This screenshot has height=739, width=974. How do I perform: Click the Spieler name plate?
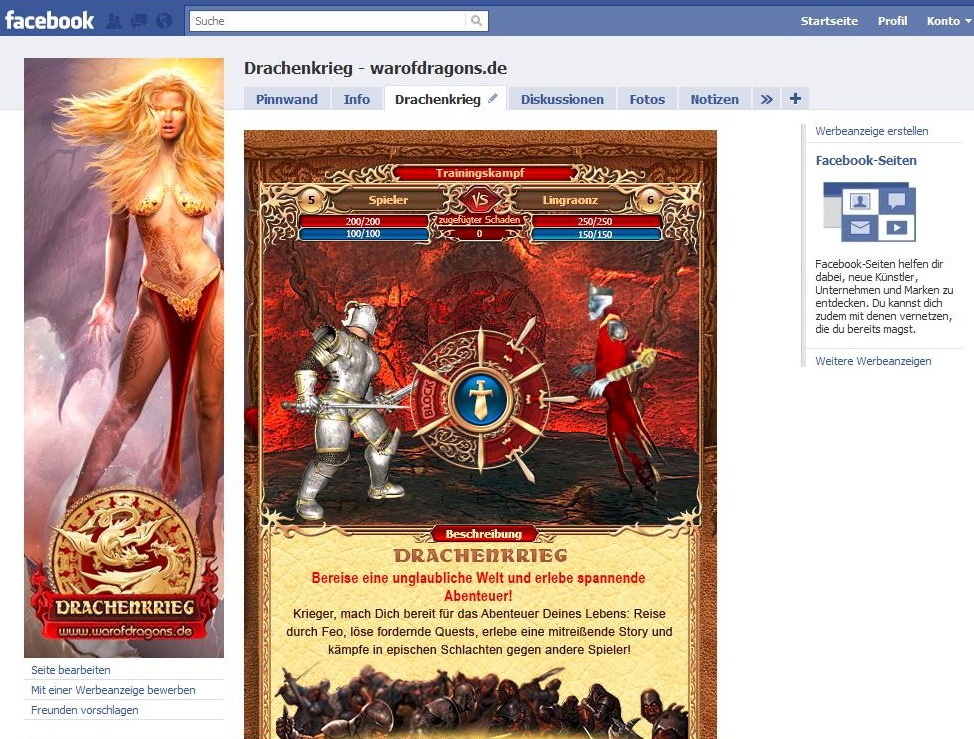coord(388,200)
